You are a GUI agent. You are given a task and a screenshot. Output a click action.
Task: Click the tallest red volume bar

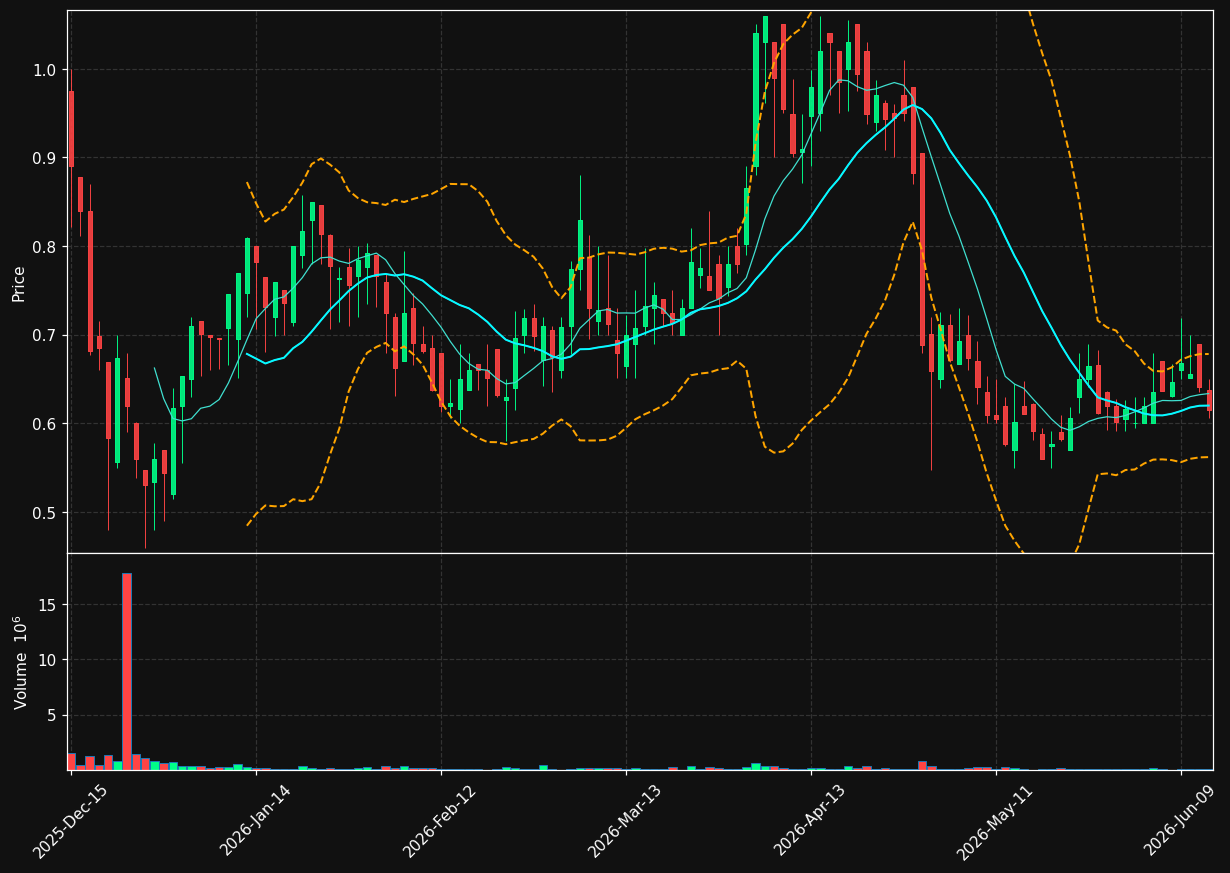[x=127, y=671]
